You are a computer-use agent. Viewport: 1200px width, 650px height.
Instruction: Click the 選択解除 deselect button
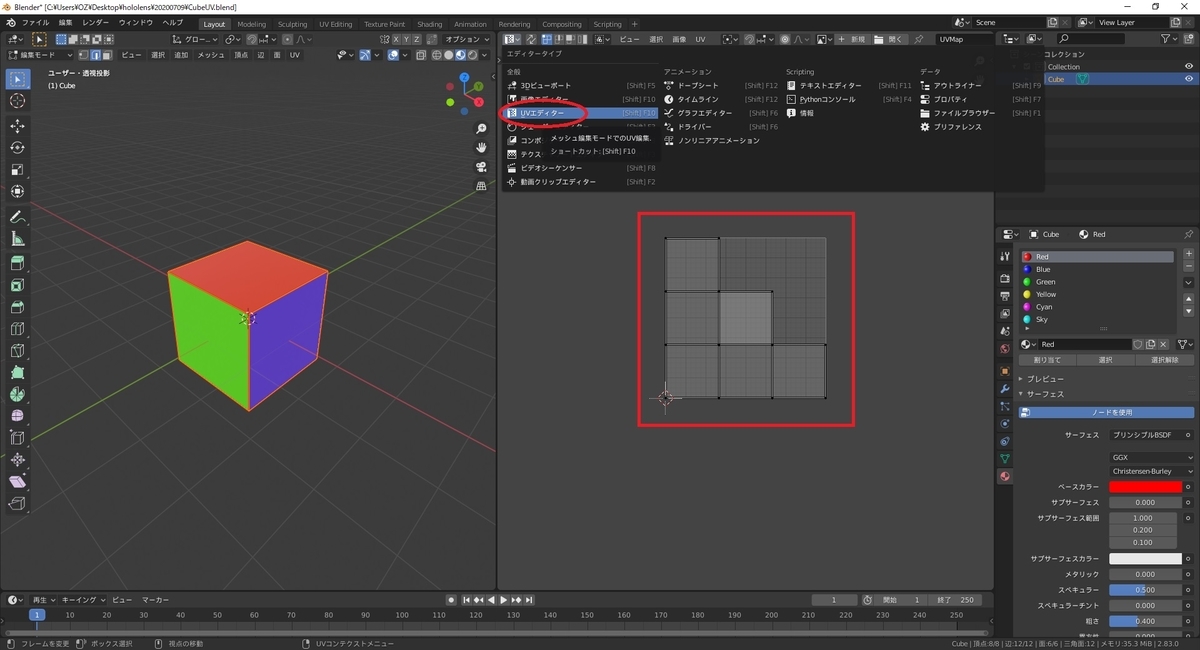coord(1165,359)
